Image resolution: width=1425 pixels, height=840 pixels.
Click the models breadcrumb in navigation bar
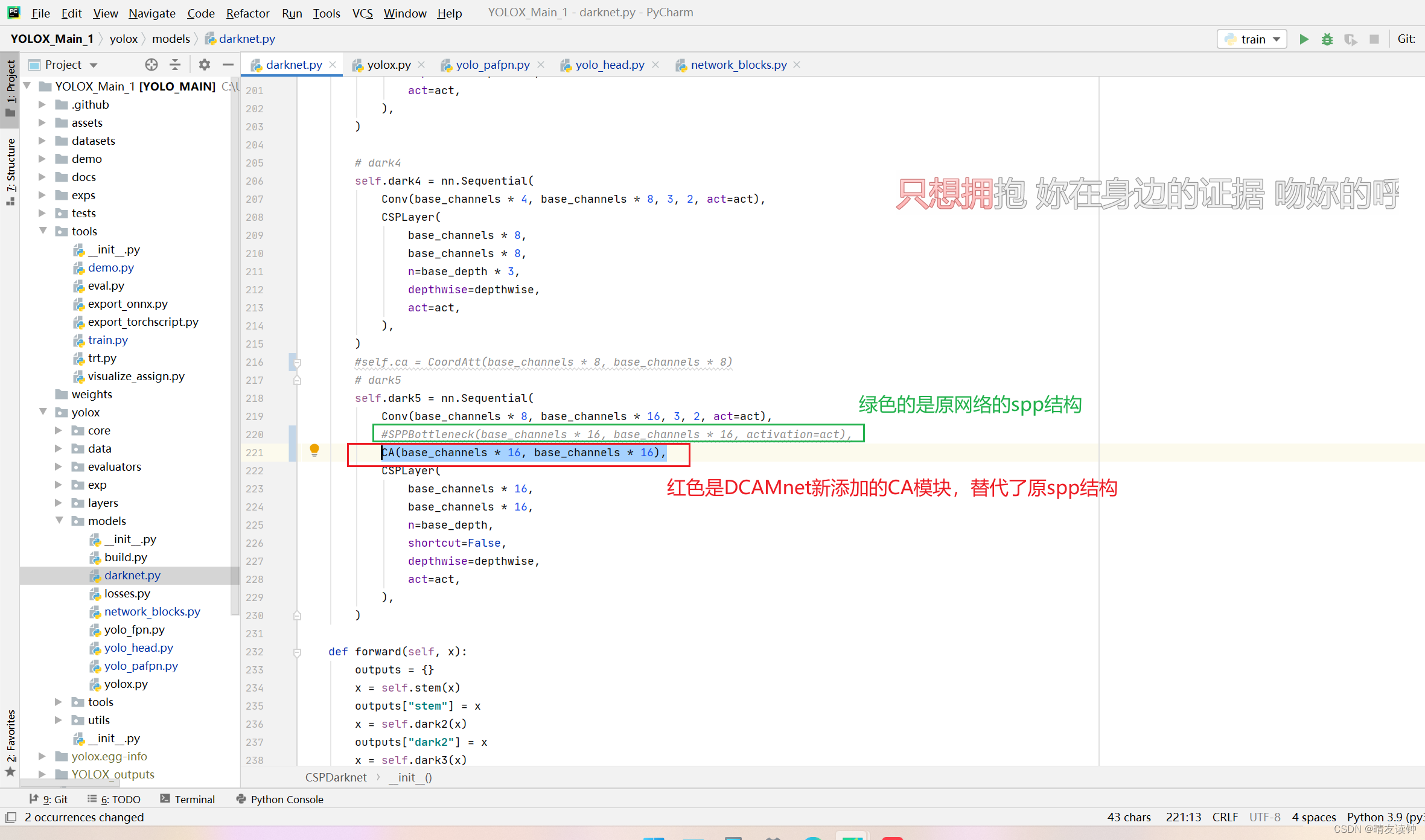[x=171, y=39]
